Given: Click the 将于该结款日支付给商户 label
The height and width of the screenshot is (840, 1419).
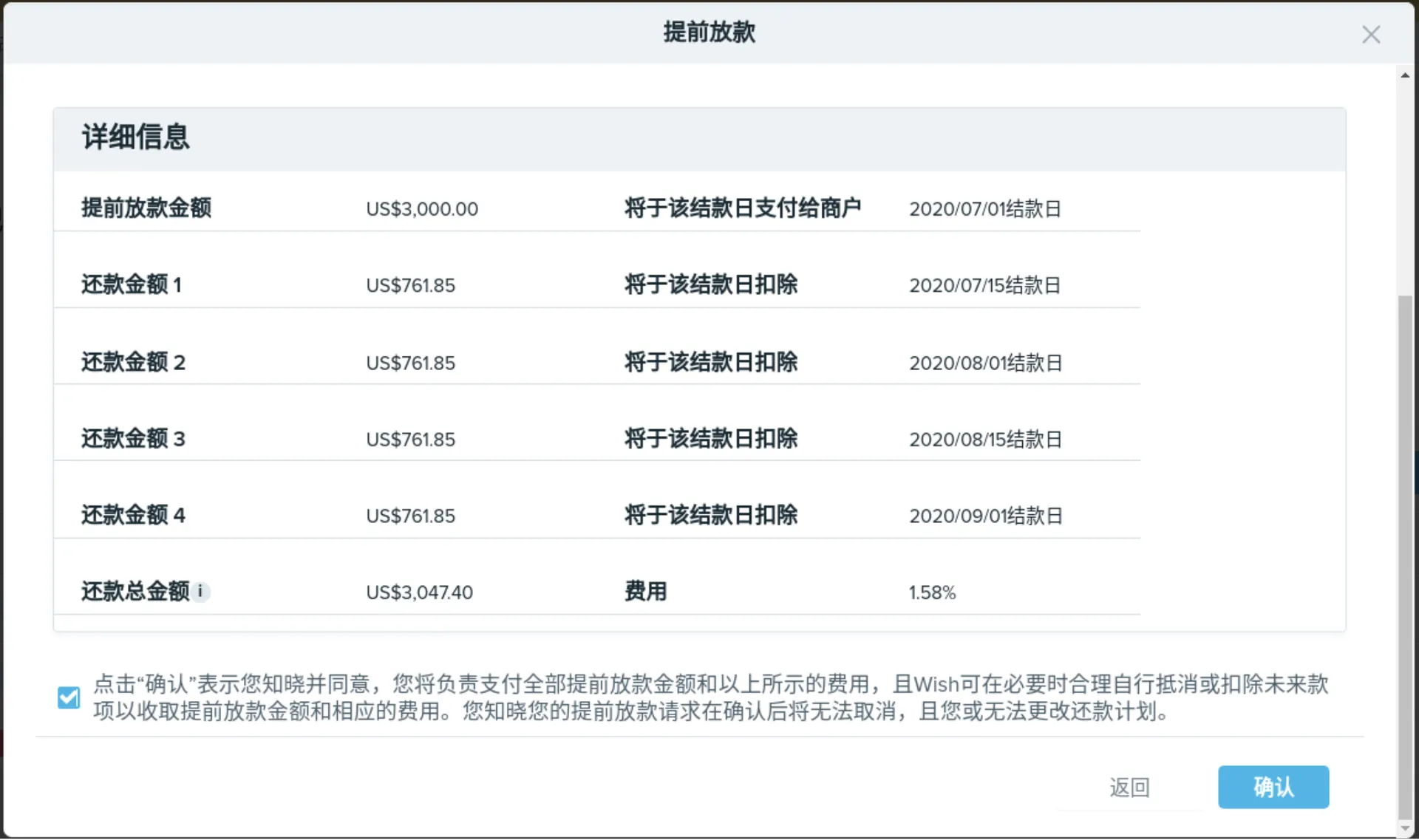Looking at the screenshot, I should pyautogui.click(x=743, y=208).
